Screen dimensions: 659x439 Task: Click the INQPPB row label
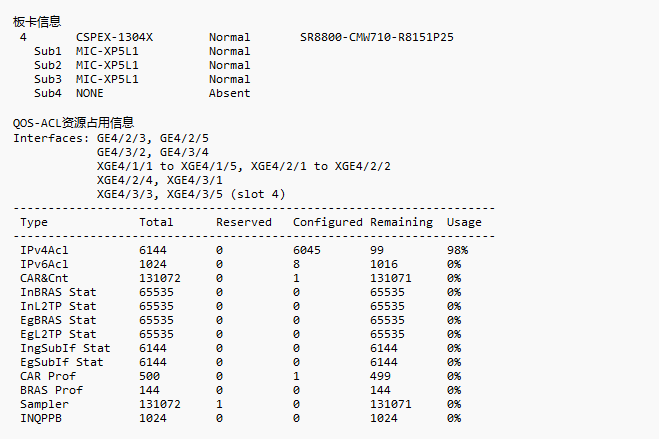coord(41,418)
